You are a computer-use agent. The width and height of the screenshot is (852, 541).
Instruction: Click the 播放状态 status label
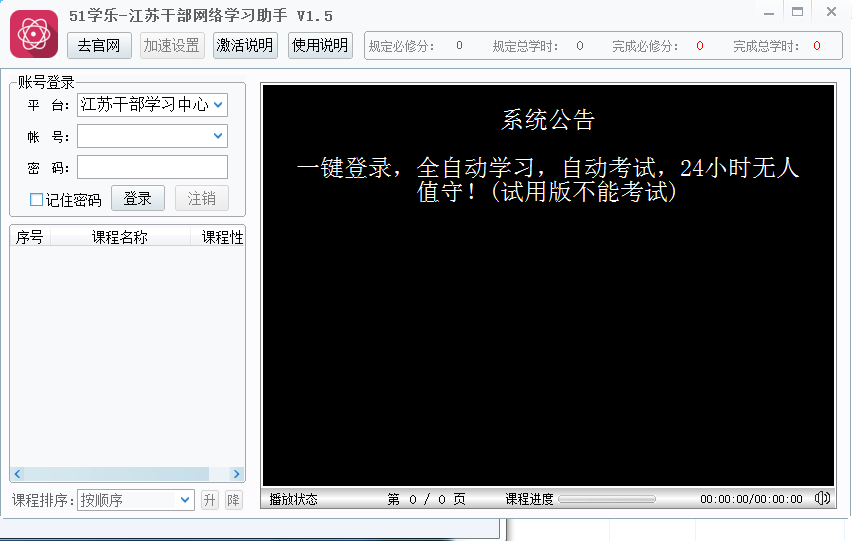point(293,499)
